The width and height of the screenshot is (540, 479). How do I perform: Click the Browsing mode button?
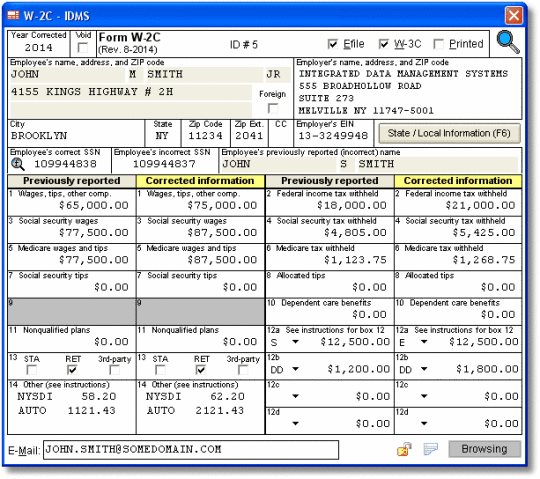484,449
